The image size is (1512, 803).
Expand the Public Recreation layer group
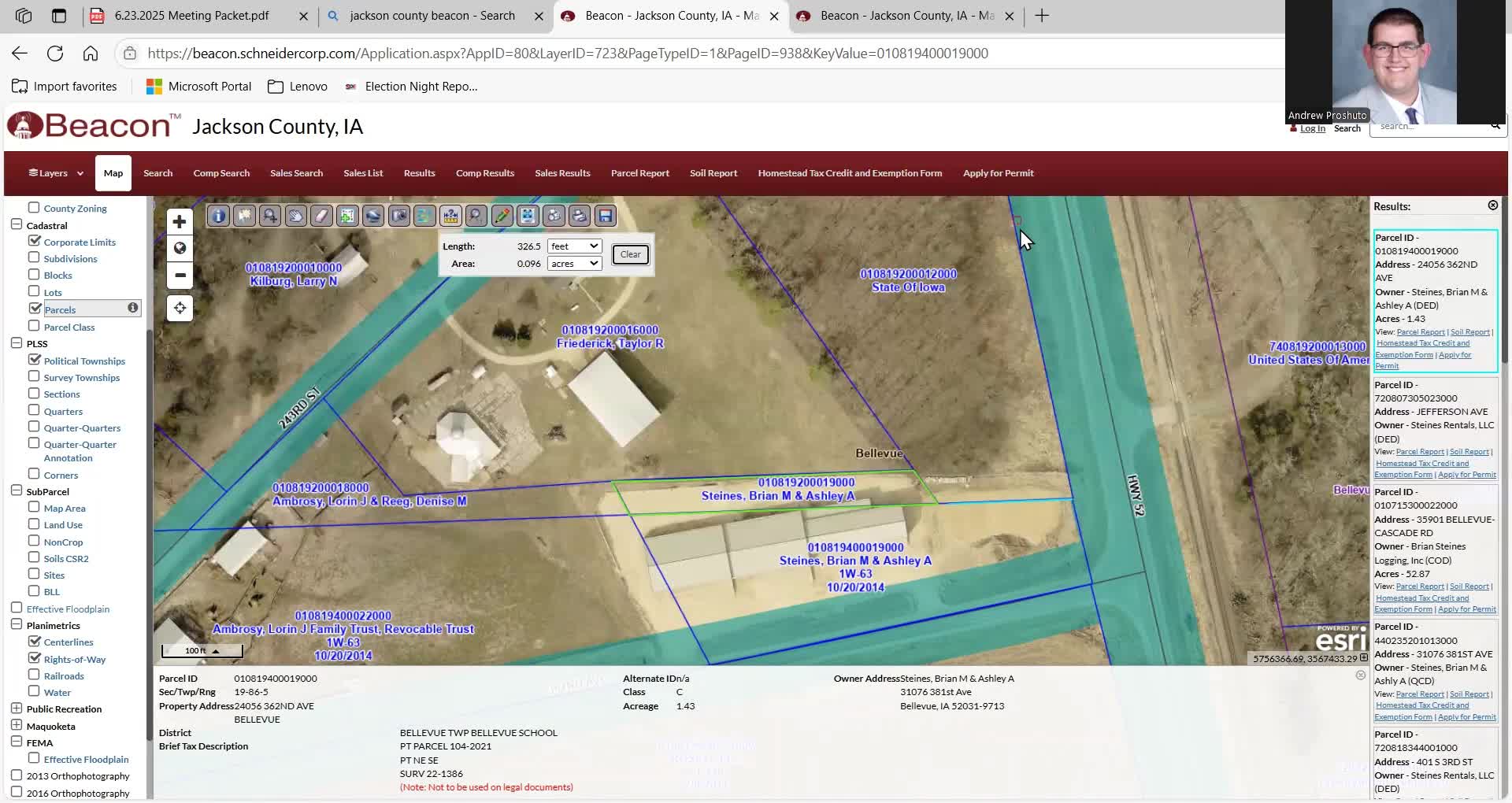(17, 709)
